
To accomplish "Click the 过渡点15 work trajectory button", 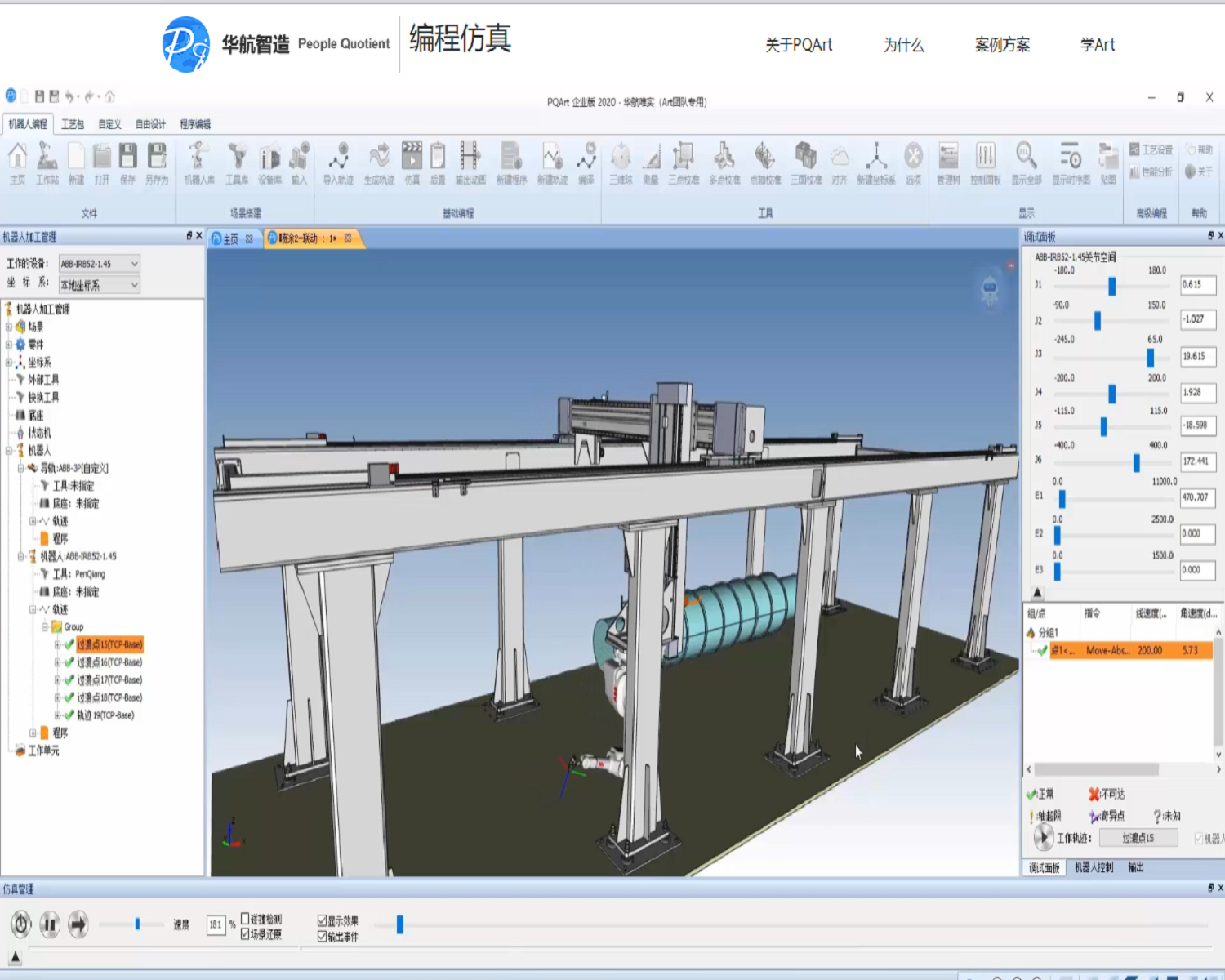I will point(1138,838).
